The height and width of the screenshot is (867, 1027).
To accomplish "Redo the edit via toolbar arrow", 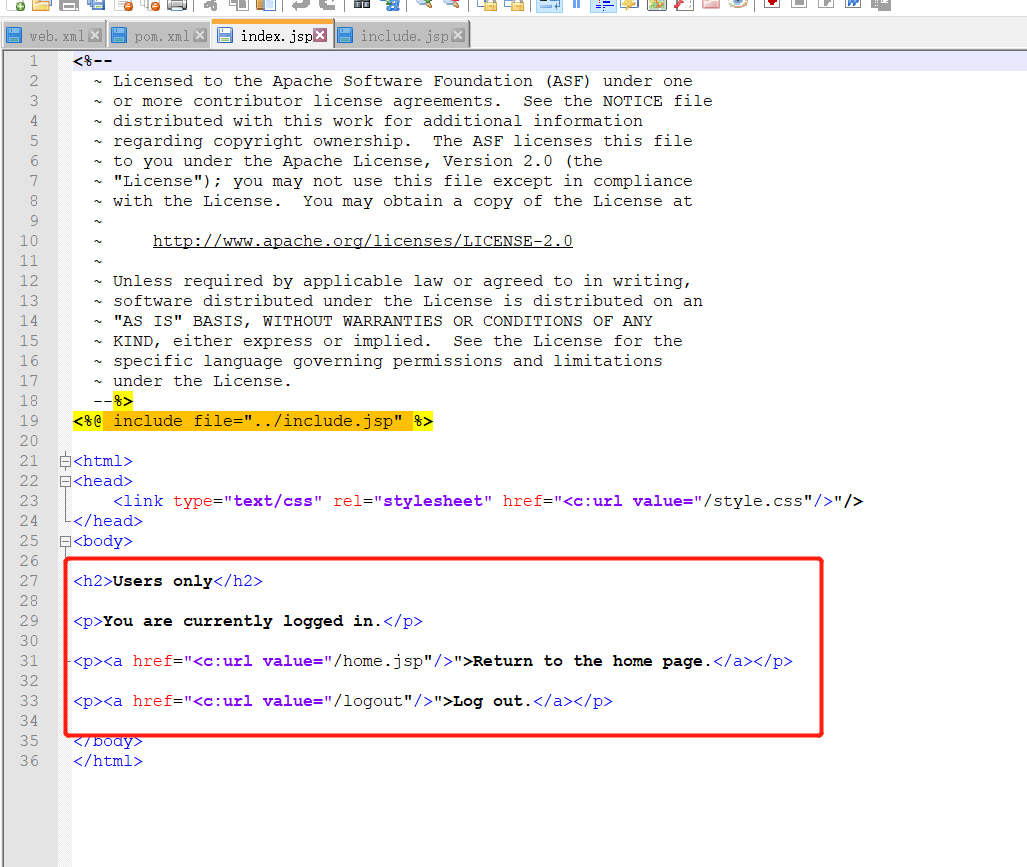I will click(x=327, y=4).
